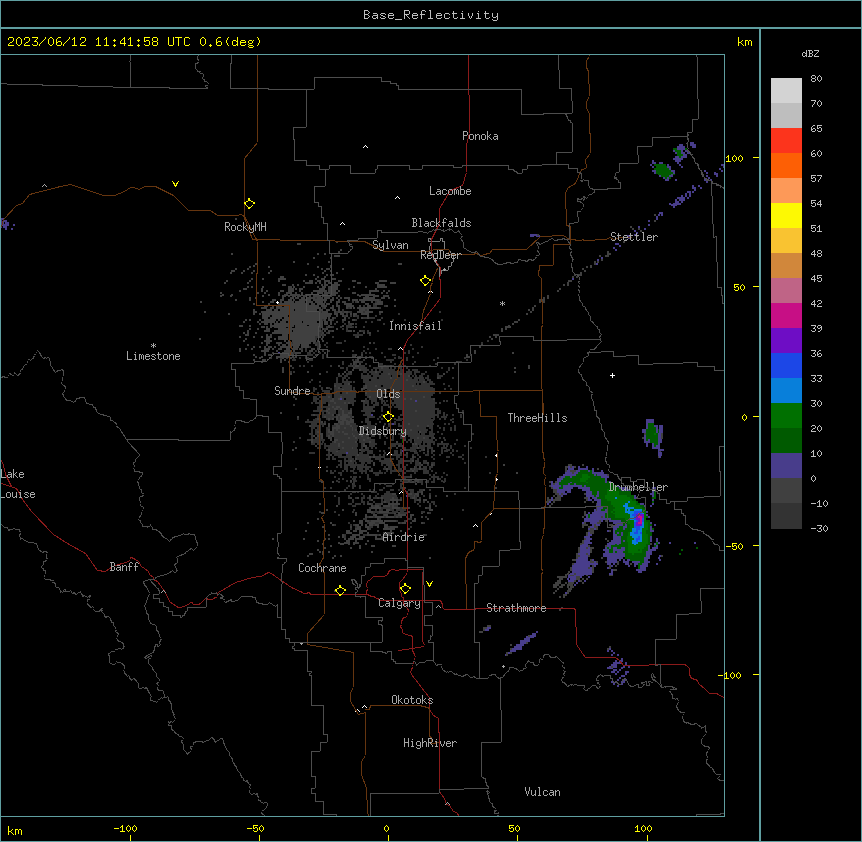Viewport: 862px width, 842px height.
Task: Select the yellow diamond marker between Olds and Didsbury
Action: 388,416
